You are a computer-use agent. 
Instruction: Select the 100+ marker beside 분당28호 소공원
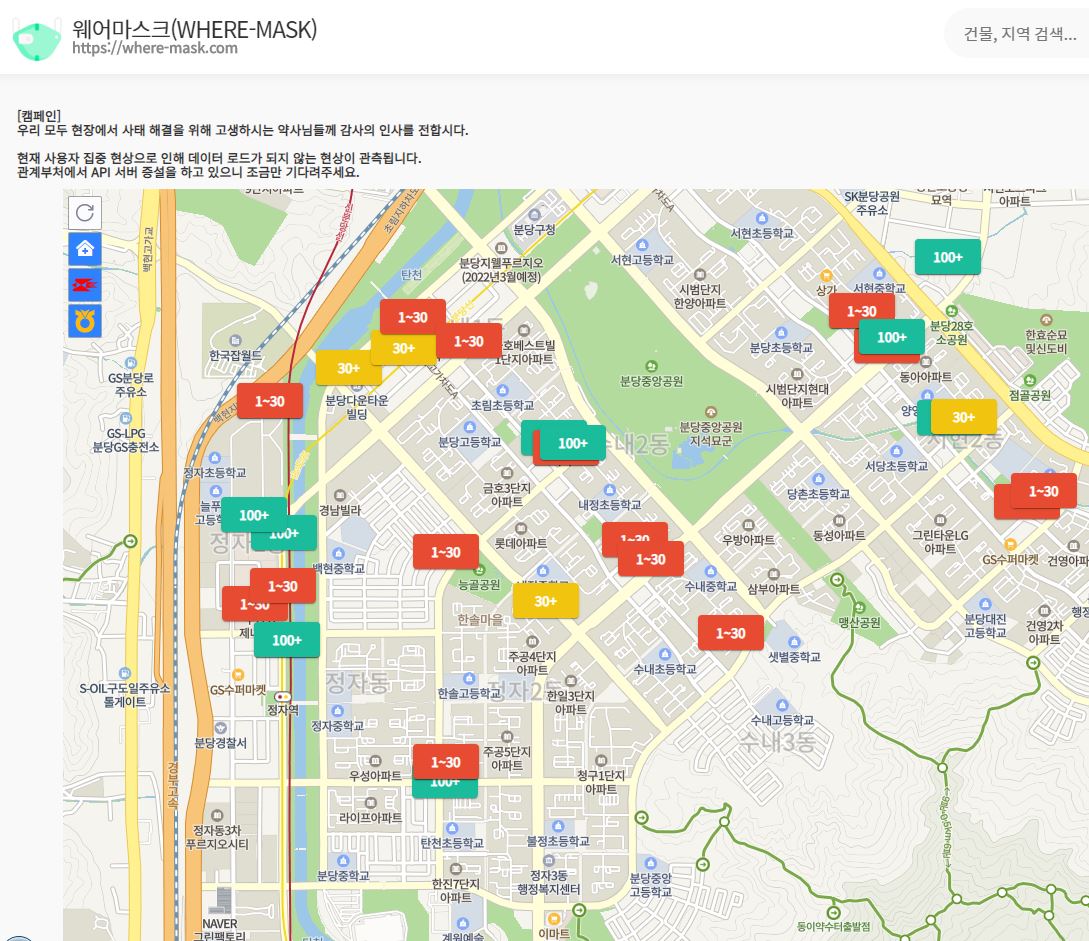(x=892, y=337)
